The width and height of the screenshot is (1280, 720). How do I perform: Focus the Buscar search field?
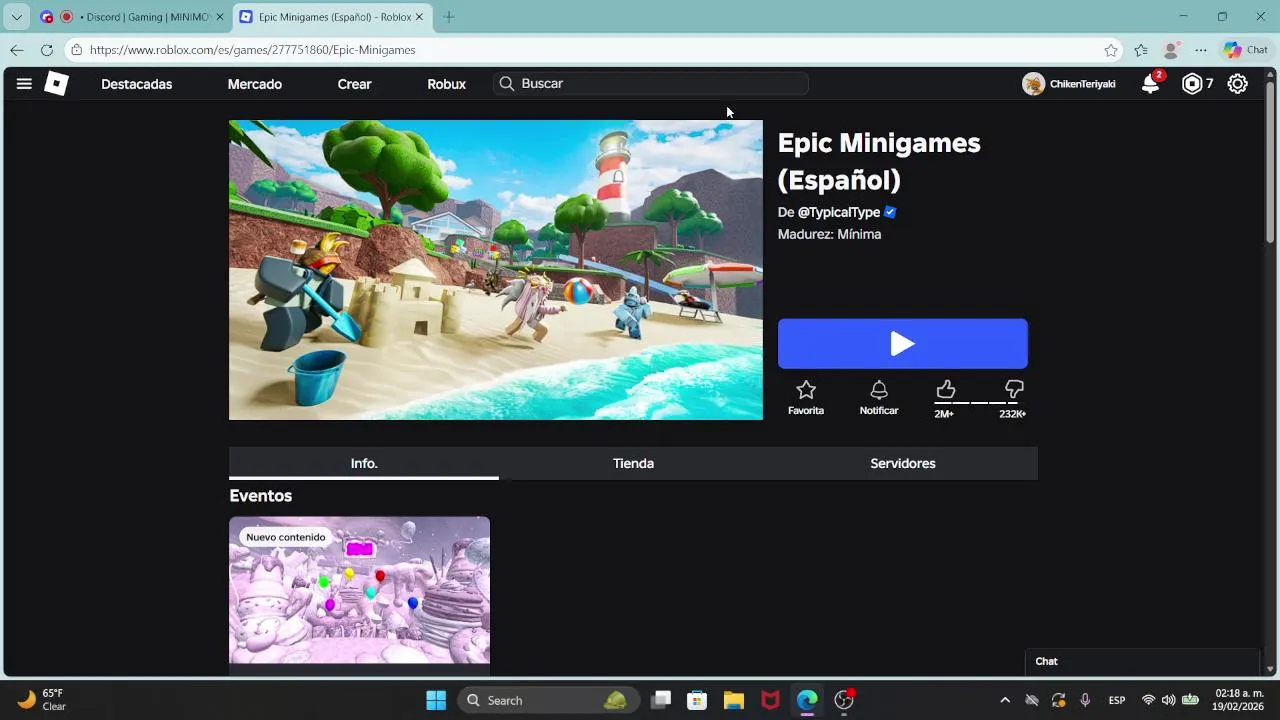pos(651,84)
